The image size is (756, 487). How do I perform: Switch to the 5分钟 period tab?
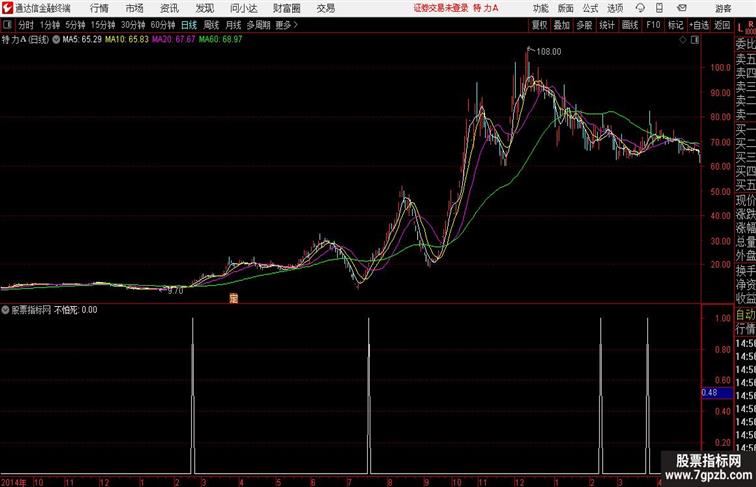click(x=75, y=25)
